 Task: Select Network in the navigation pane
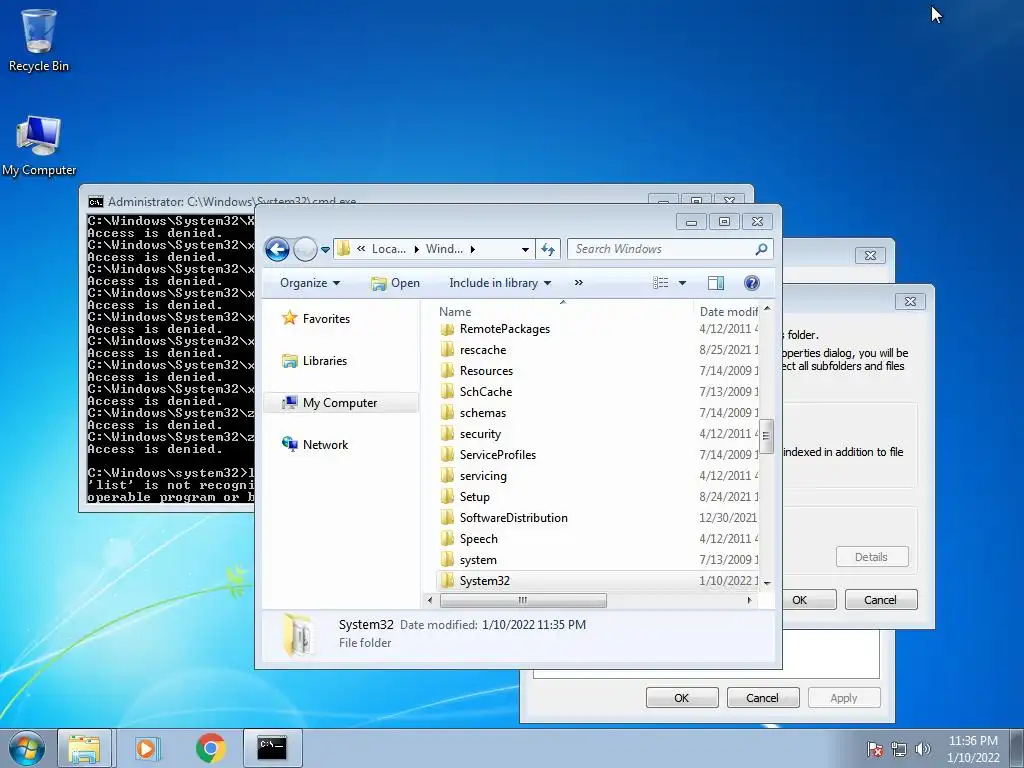pyautogui.click(x=315, y=445)
